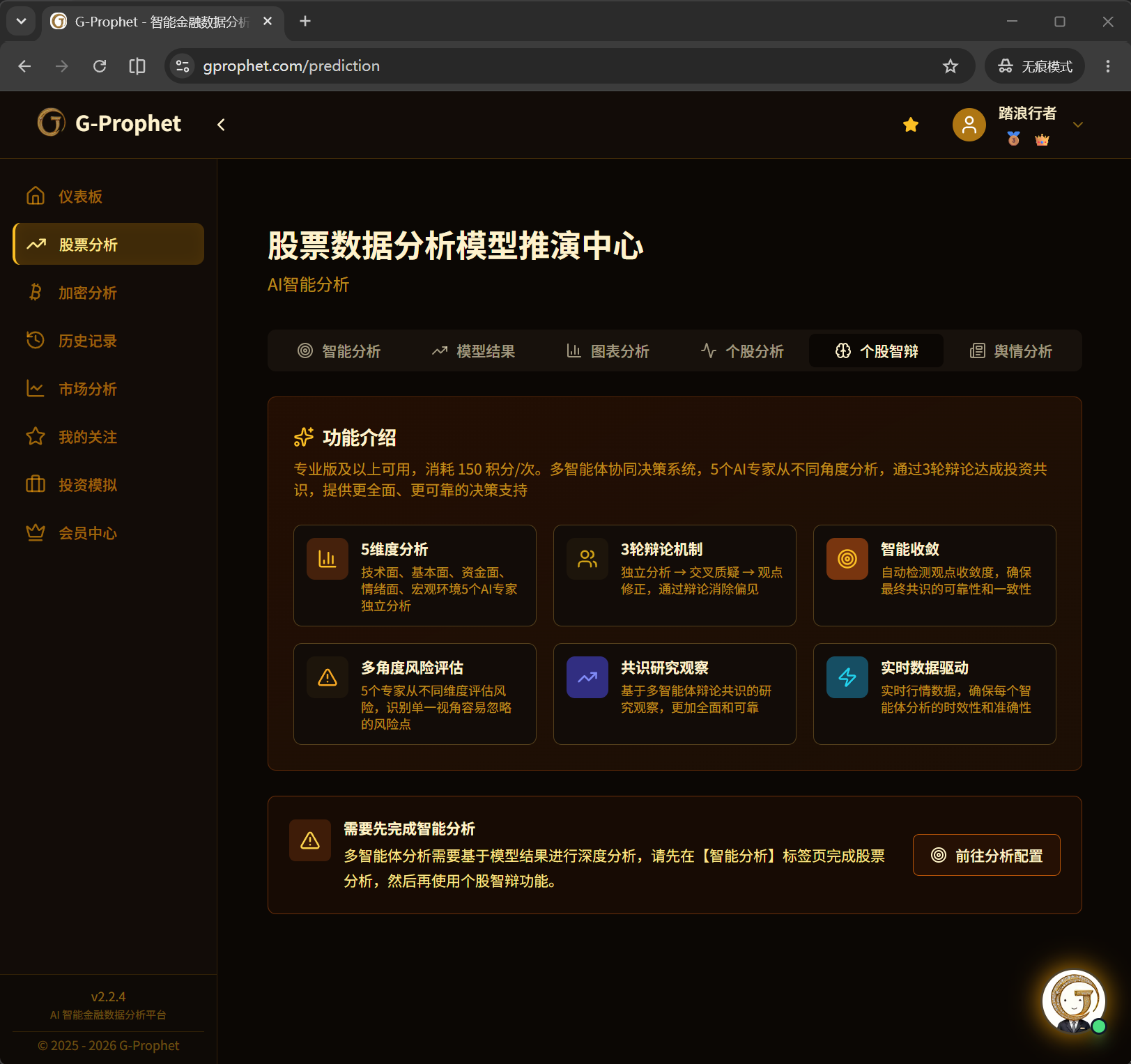Click the 智能收敛 target icon
This screenshot has width=1131, height=1064.
tap(847, 559)
